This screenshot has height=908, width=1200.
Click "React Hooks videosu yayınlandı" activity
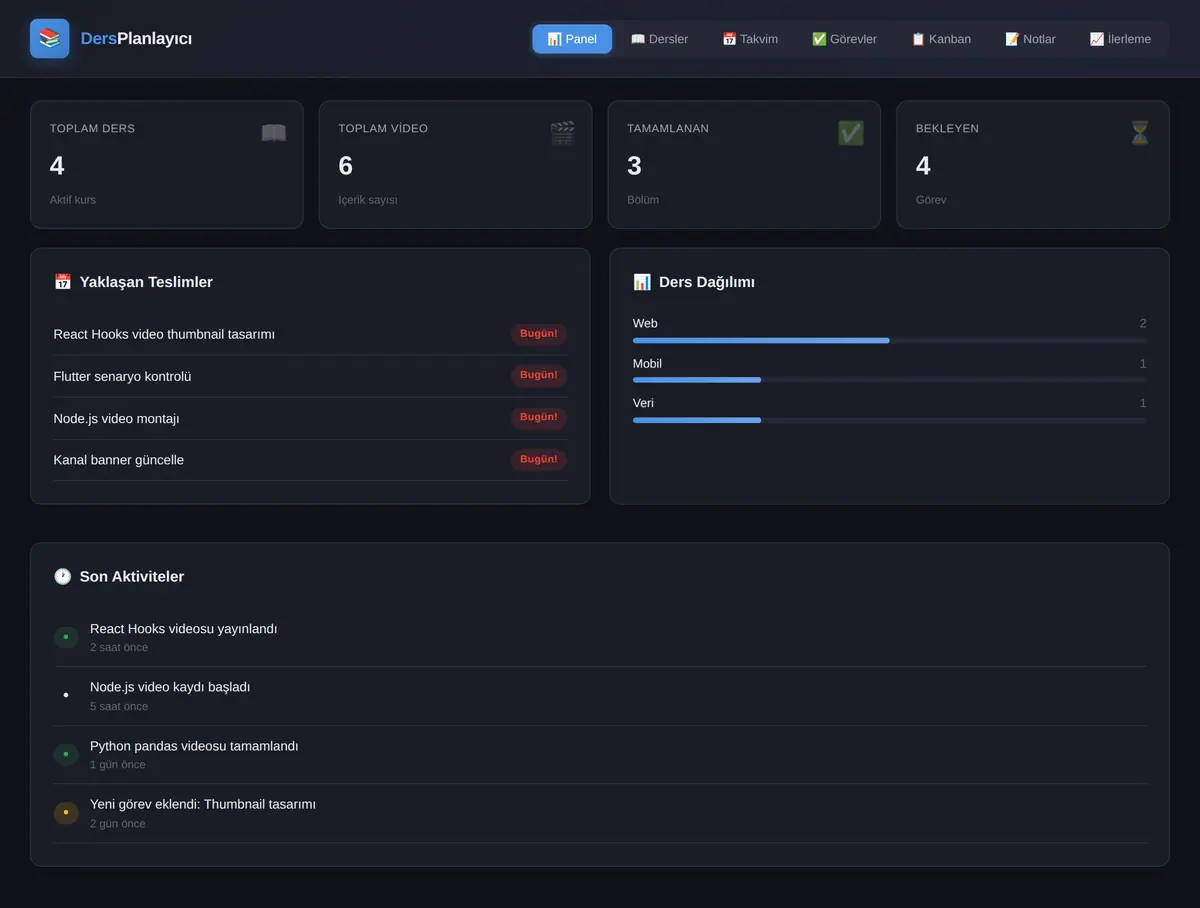pyautogui.click(x=184, y=629)
